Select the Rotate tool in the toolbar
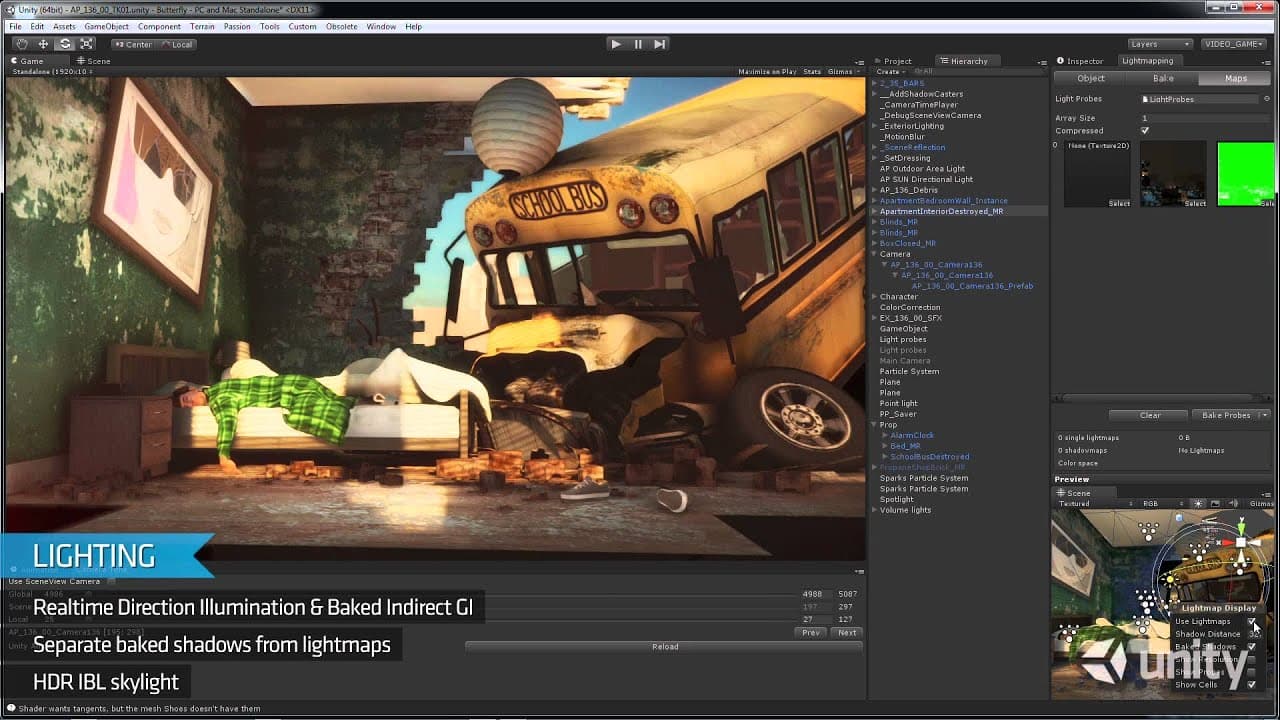This screenshot has width=1280, height=720. [65, 44]
